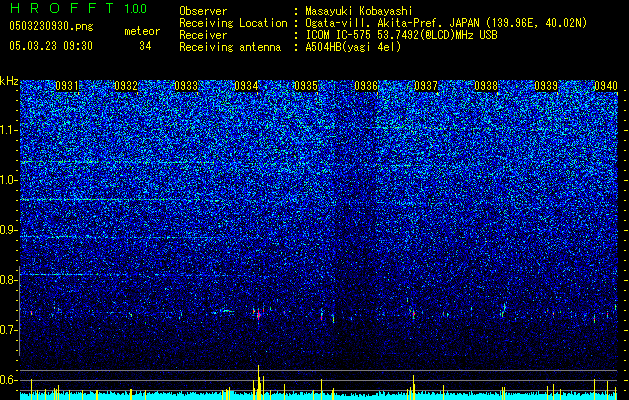629x400 pixels.
Task: Click the 0.7 kHz axis label
Action: [x=8, y=330]
